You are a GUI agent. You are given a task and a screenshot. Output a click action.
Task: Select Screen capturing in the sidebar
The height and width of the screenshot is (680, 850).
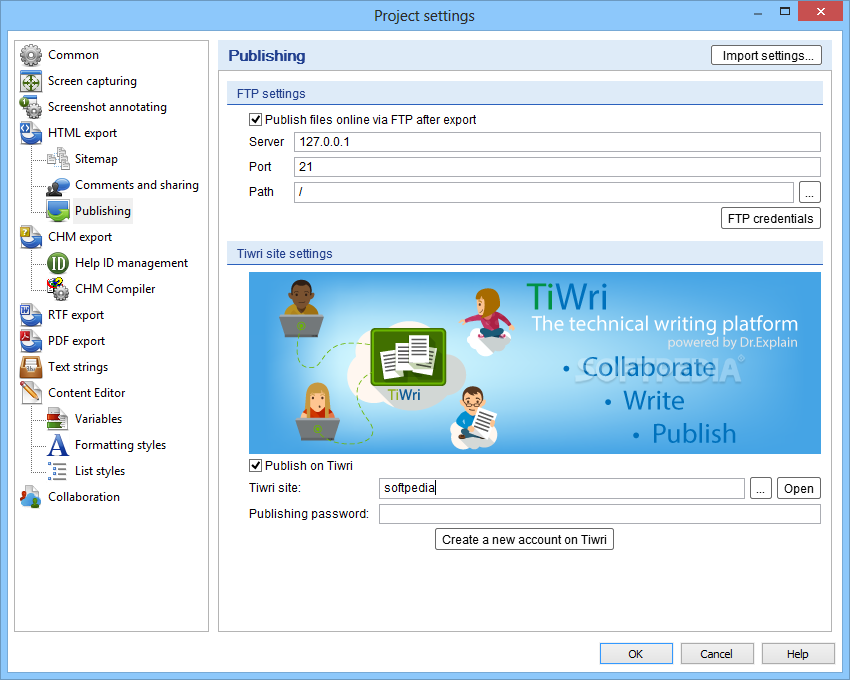click(92, 81)
